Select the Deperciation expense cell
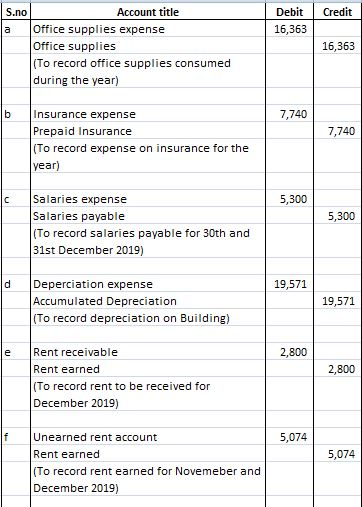 point(148,284)
